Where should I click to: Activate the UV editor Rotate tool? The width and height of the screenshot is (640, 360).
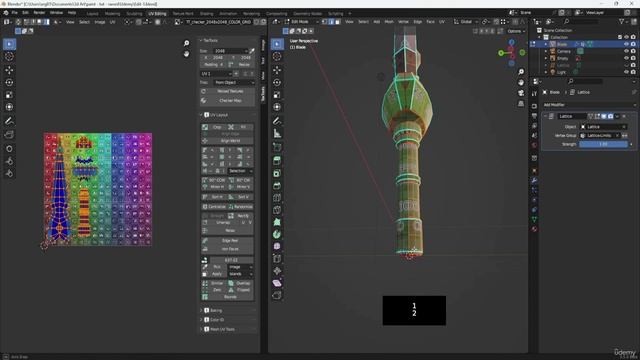(x=9, y=82)
